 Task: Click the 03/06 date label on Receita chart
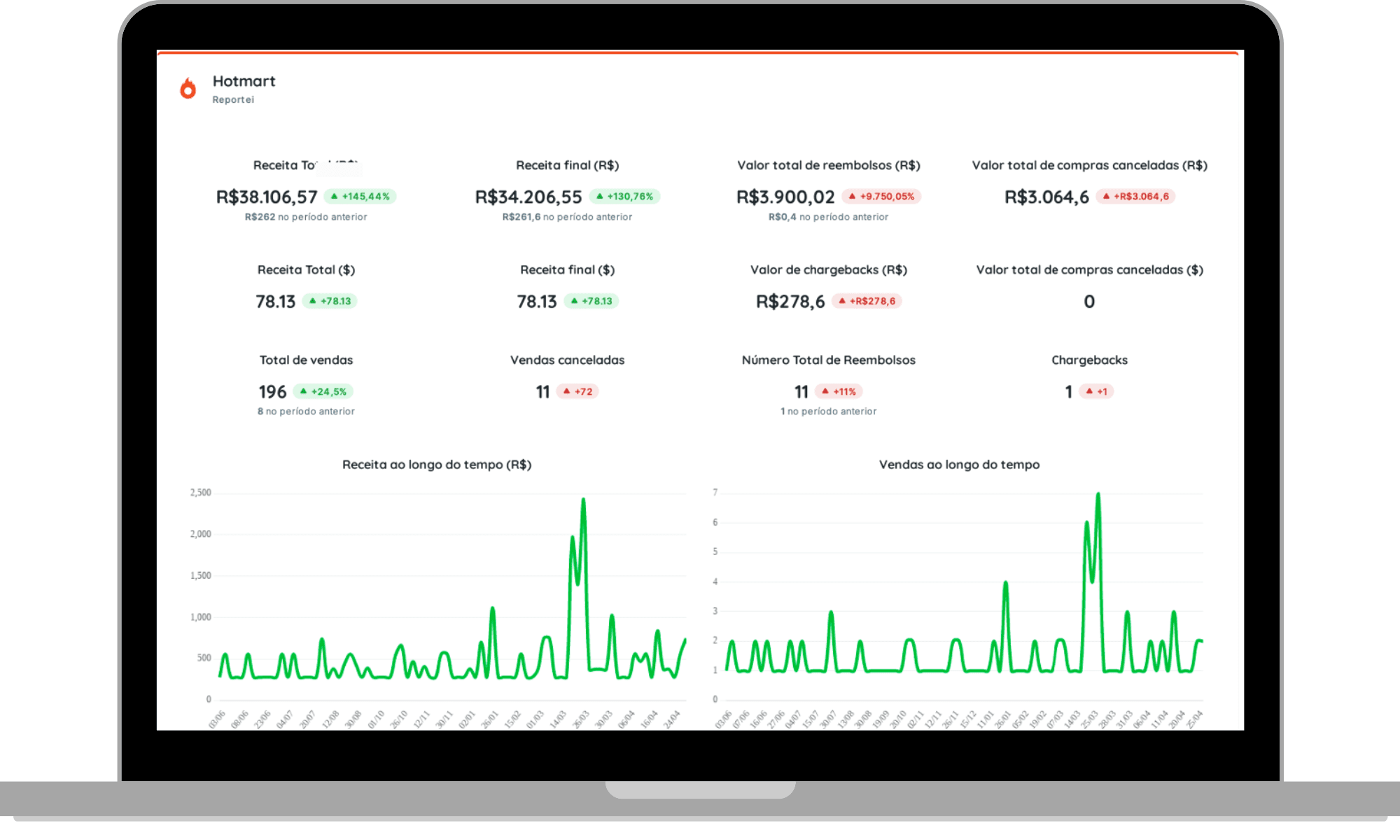point(218,717)
